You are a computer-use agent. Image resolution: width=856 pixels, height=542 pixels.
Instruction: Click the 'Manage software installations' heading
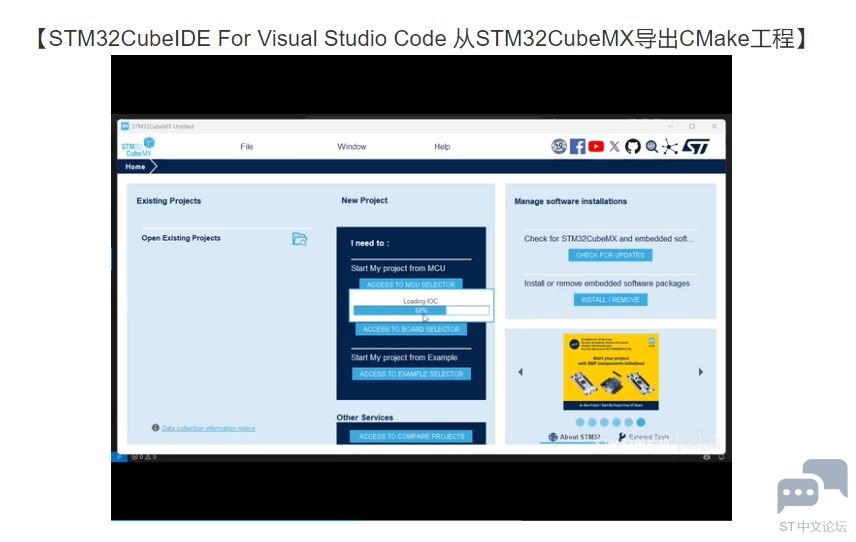570,201
